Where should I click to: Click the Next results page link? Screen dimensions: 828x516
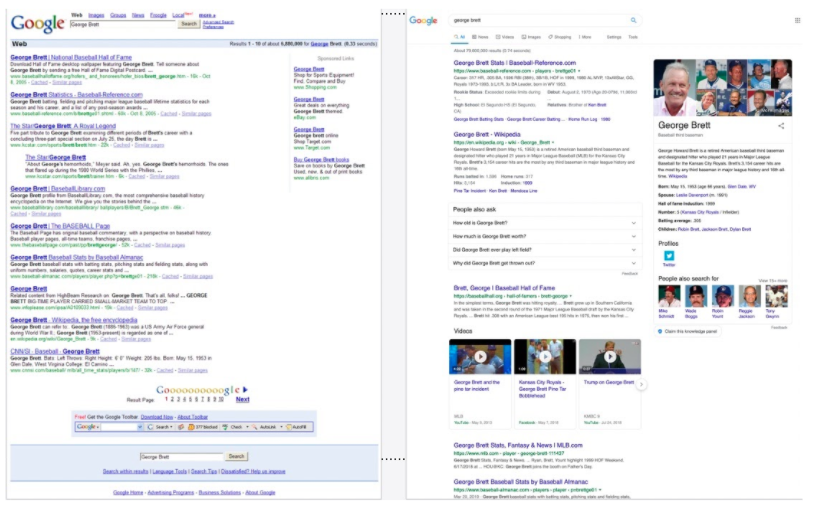point(242,399)
